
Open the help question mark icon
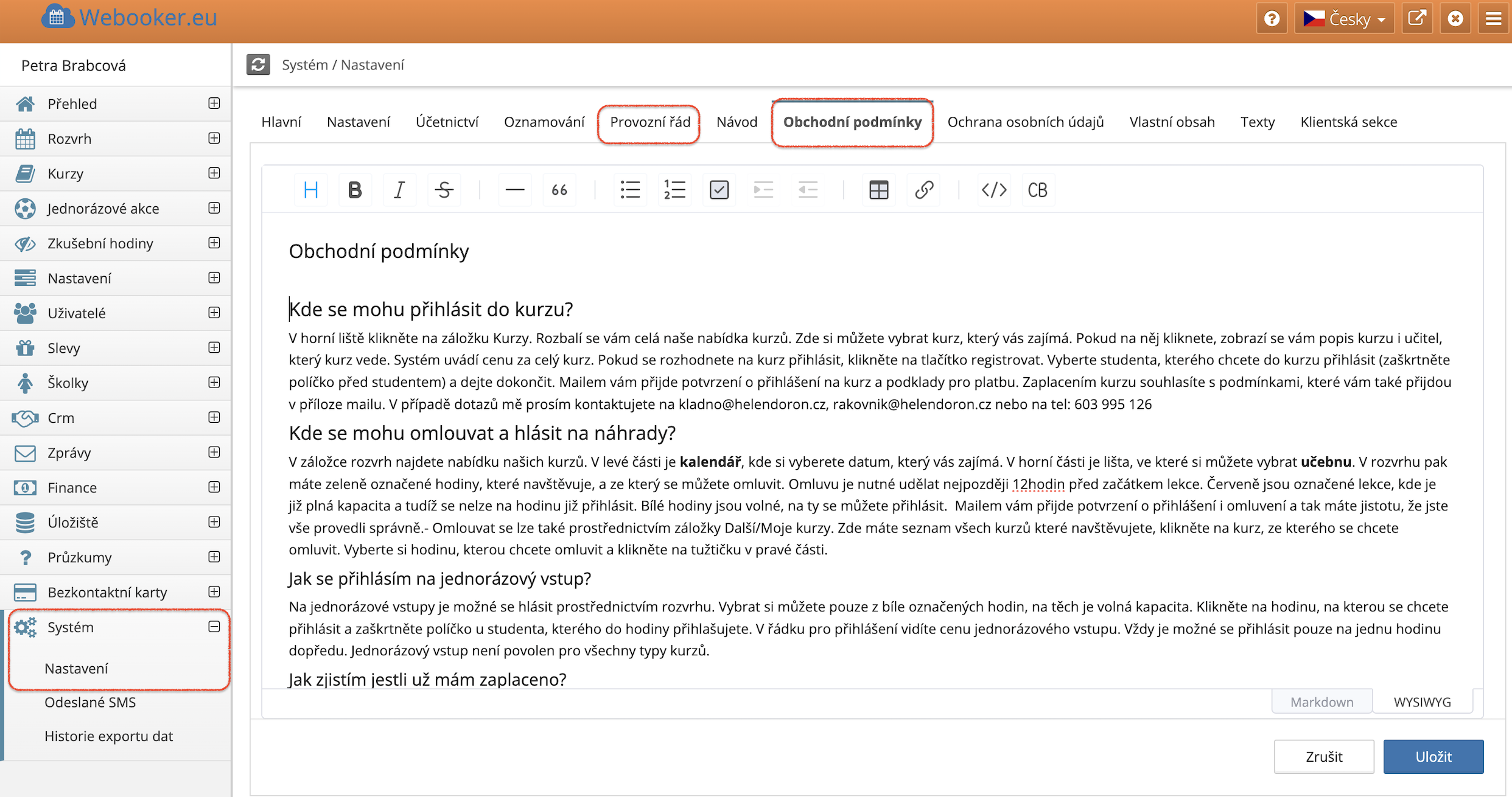pyautogui.click(x=1272, y=19)
